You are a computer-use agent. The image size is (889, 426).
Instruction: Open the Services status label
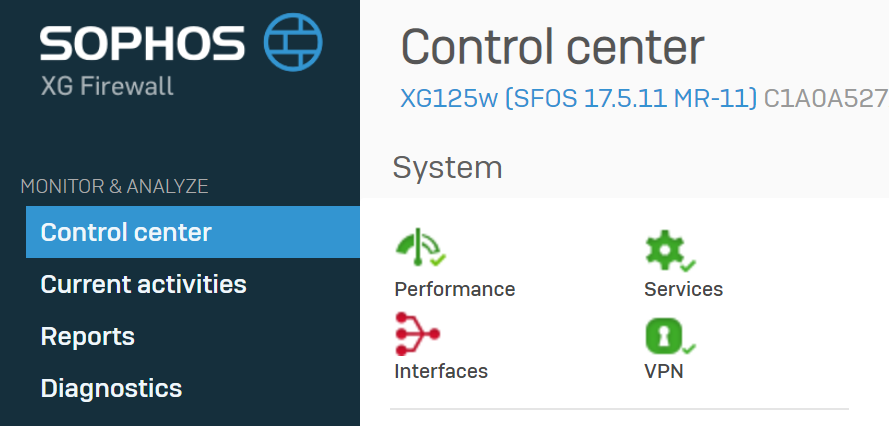[x=683, y=289]
